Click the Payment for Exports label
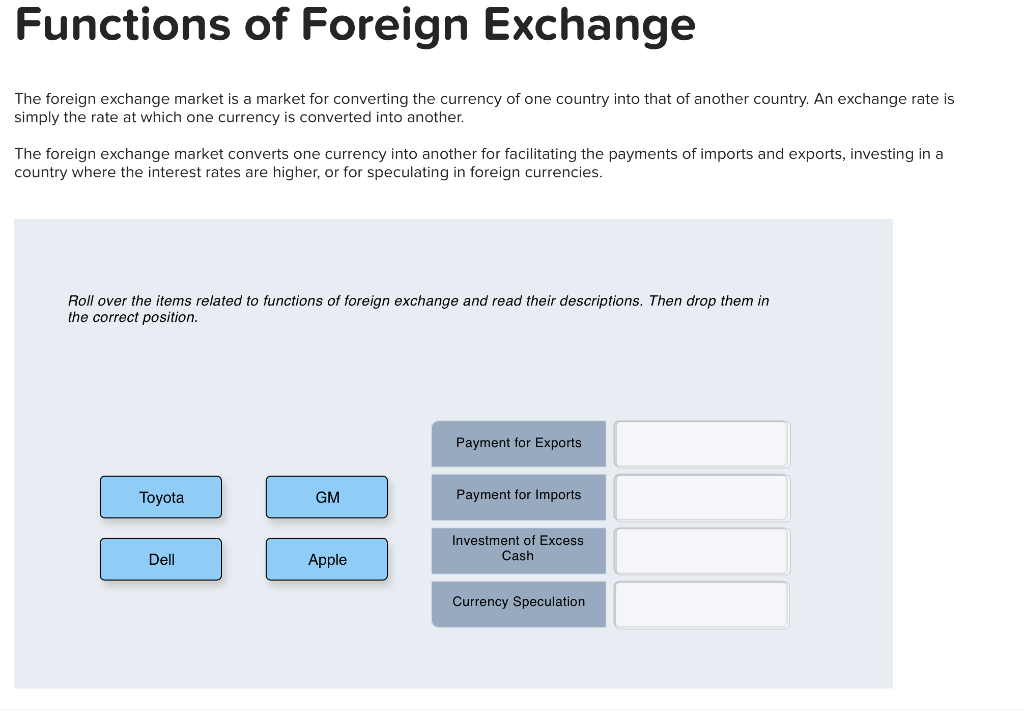This screenshot has height=715, width=1024. click(x=518, y=443)
